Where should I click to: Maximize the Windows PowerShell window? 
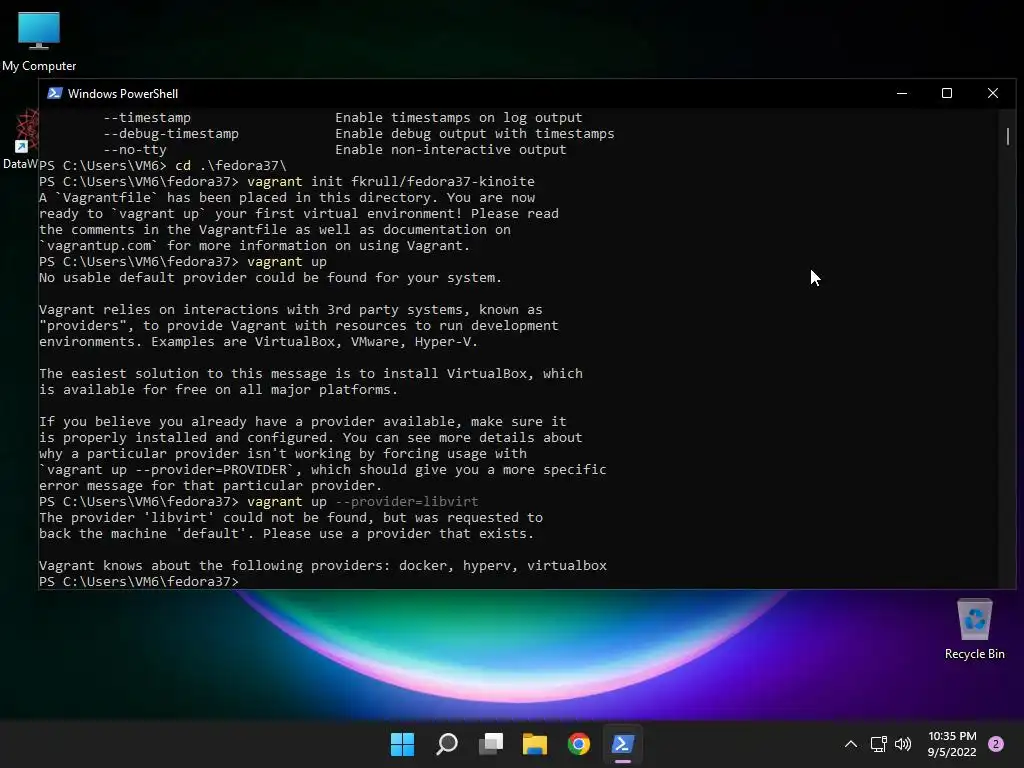click(x=947, y=93)
